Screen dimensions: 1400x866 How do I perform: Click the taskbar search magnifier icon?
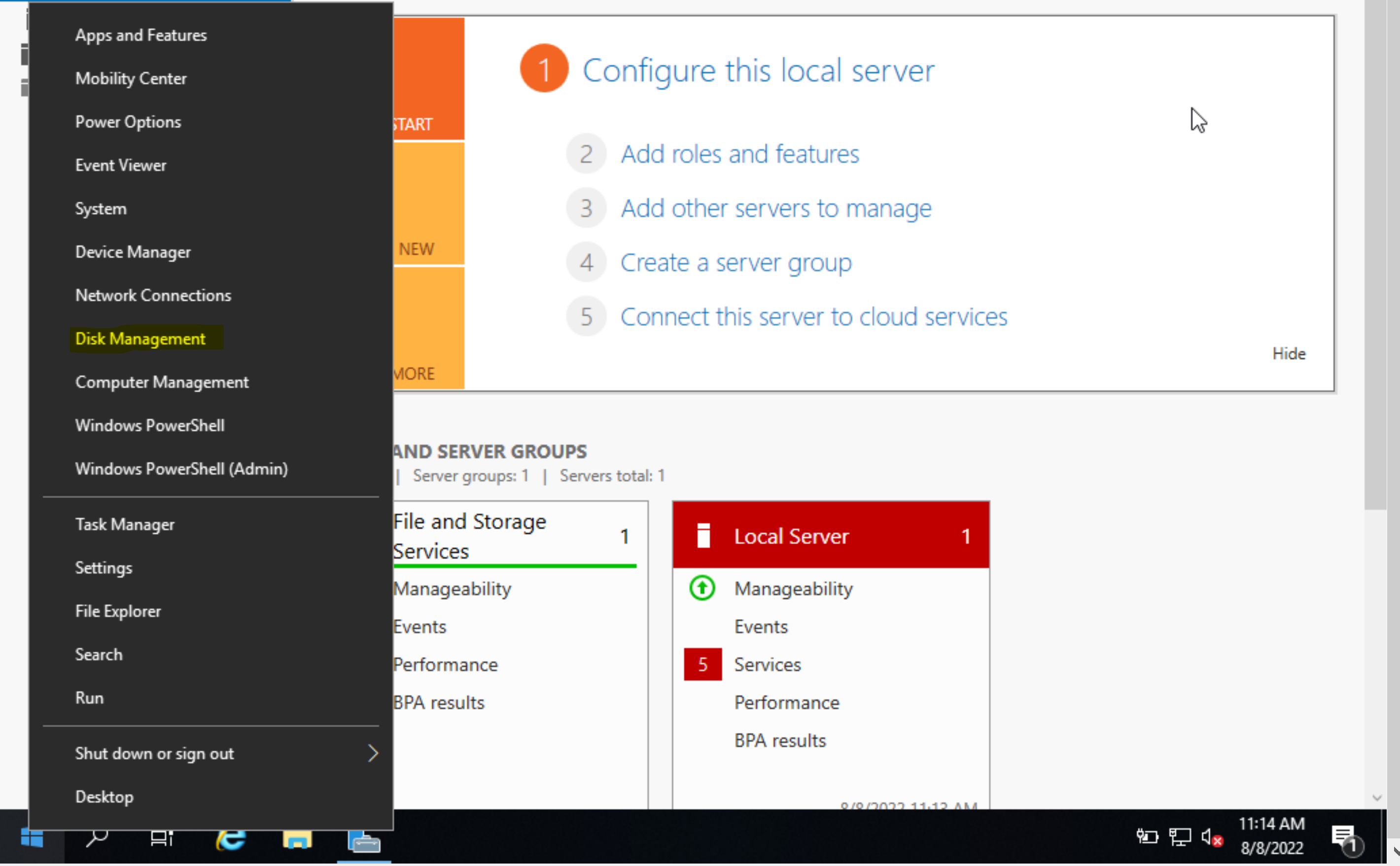(x=97, y=838)
